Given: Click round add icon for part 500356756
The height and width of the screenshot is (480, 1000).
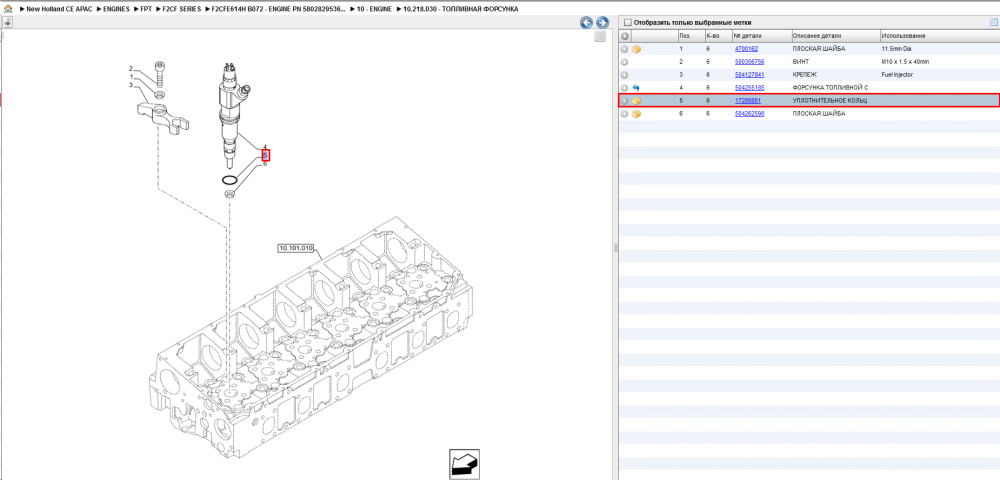Looking at the screenshot, I should (625, 62).
